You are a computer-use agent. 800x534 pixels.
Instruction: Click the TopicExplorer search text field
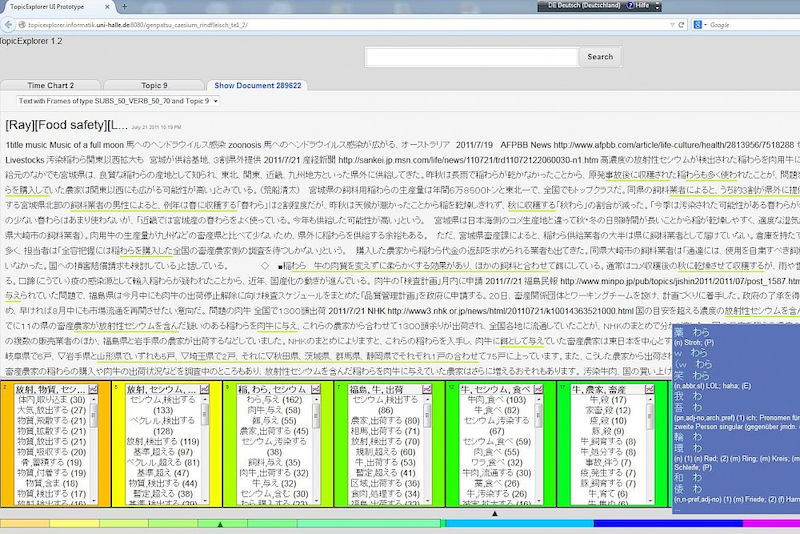[x=472, y=57]
